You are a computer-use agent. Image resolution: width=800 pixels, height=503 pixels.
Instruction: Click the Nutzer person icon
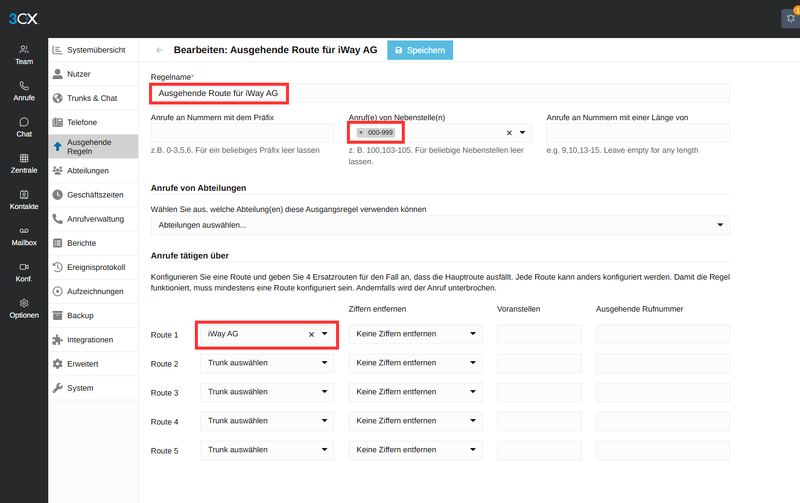pyautogui.click(x=58, y=74)
